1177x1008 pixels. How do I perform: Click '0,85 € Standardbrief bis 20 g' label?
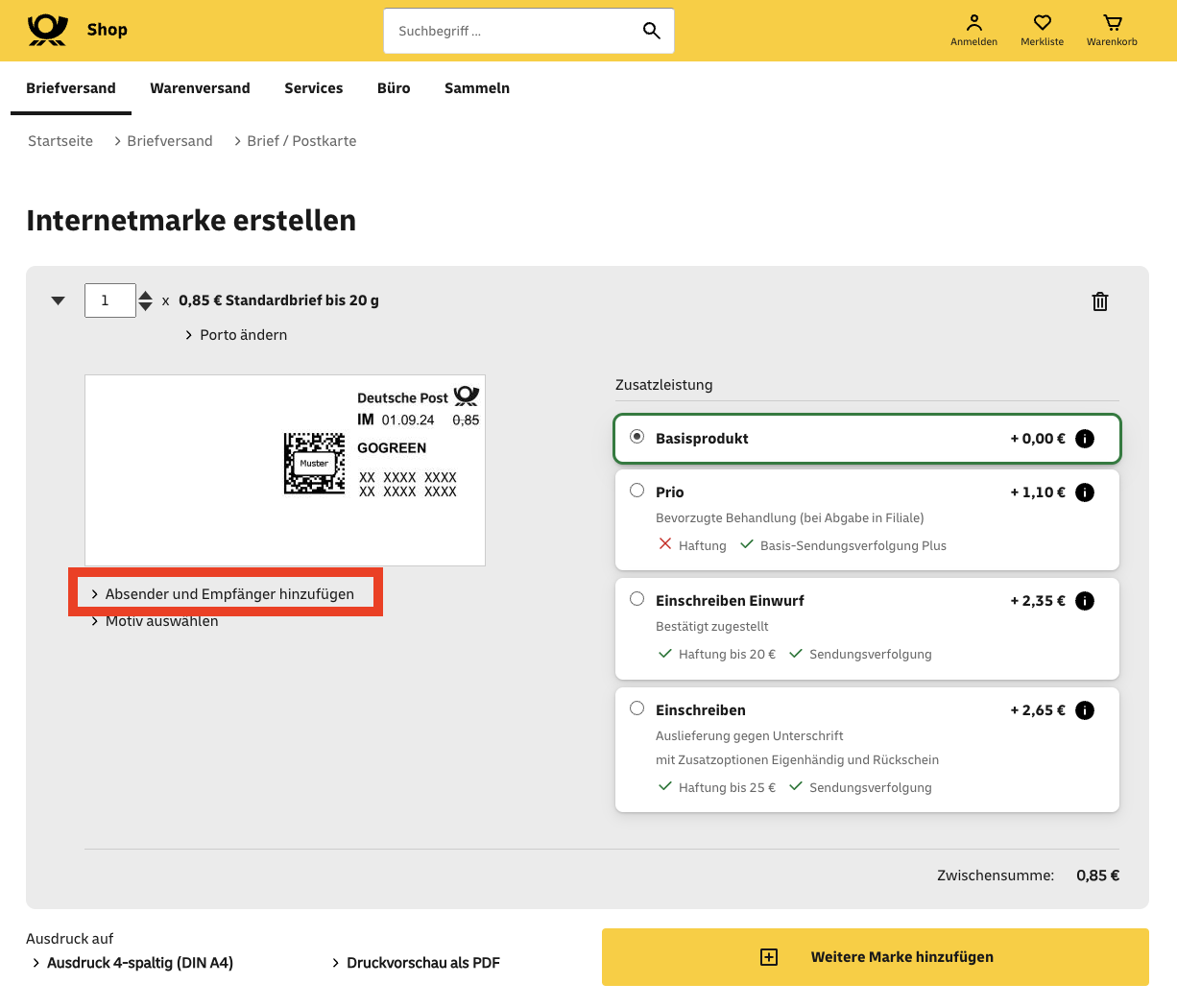(x=278, y=300)
